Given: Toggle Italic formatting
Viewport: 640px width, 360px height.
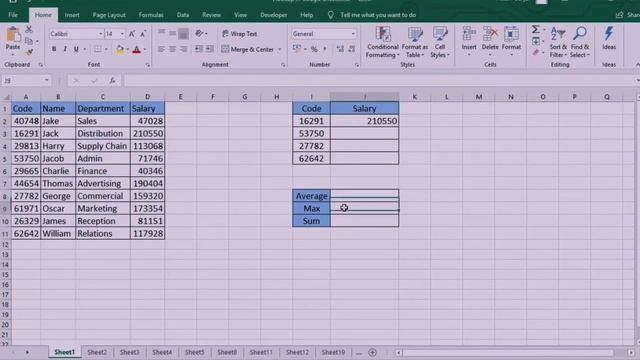Looking at the screenshot, I should coord(65,49).
